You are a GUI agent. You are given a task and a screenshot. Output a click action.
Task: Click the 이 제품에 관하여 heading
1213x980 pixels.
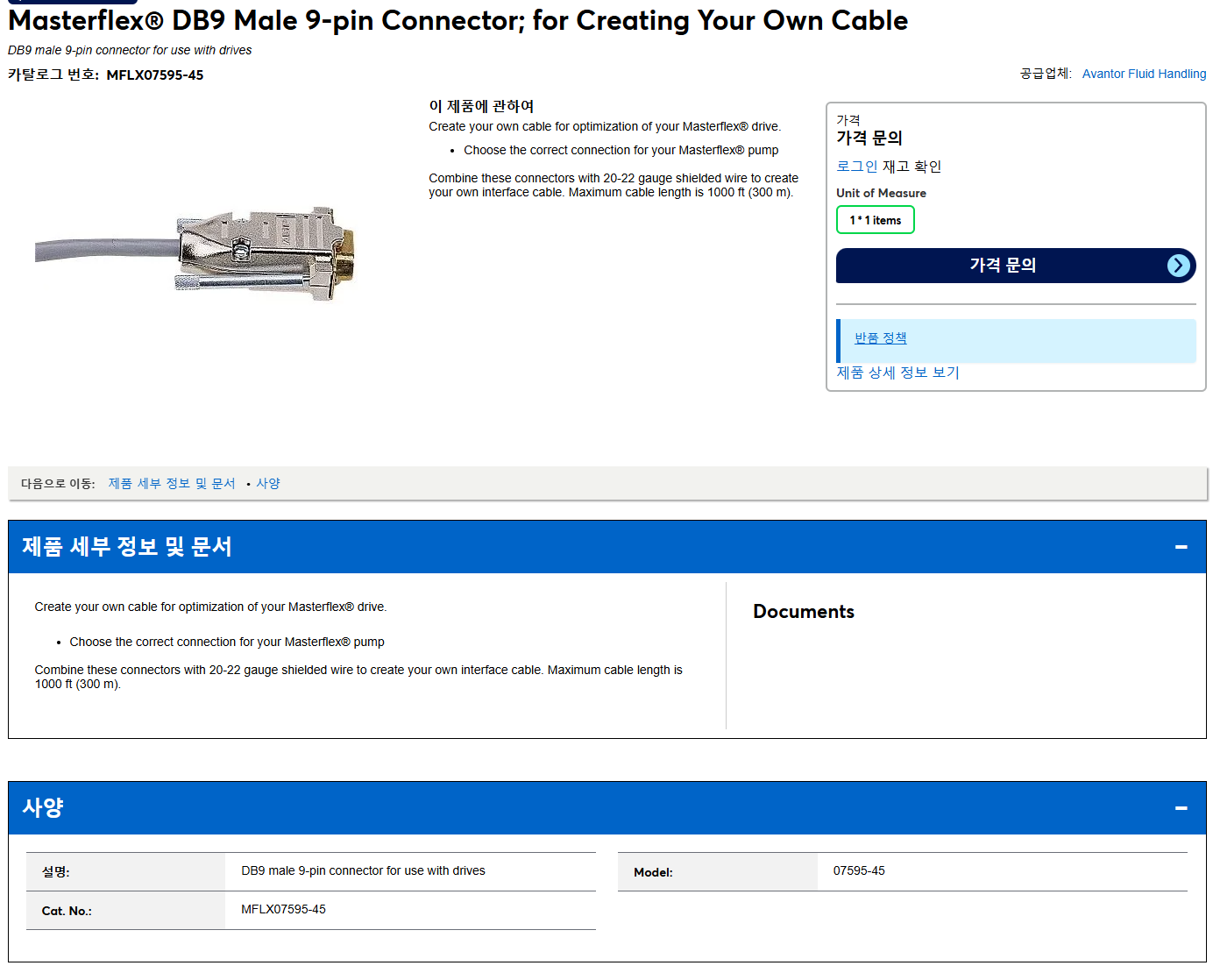tap(481, 106)
